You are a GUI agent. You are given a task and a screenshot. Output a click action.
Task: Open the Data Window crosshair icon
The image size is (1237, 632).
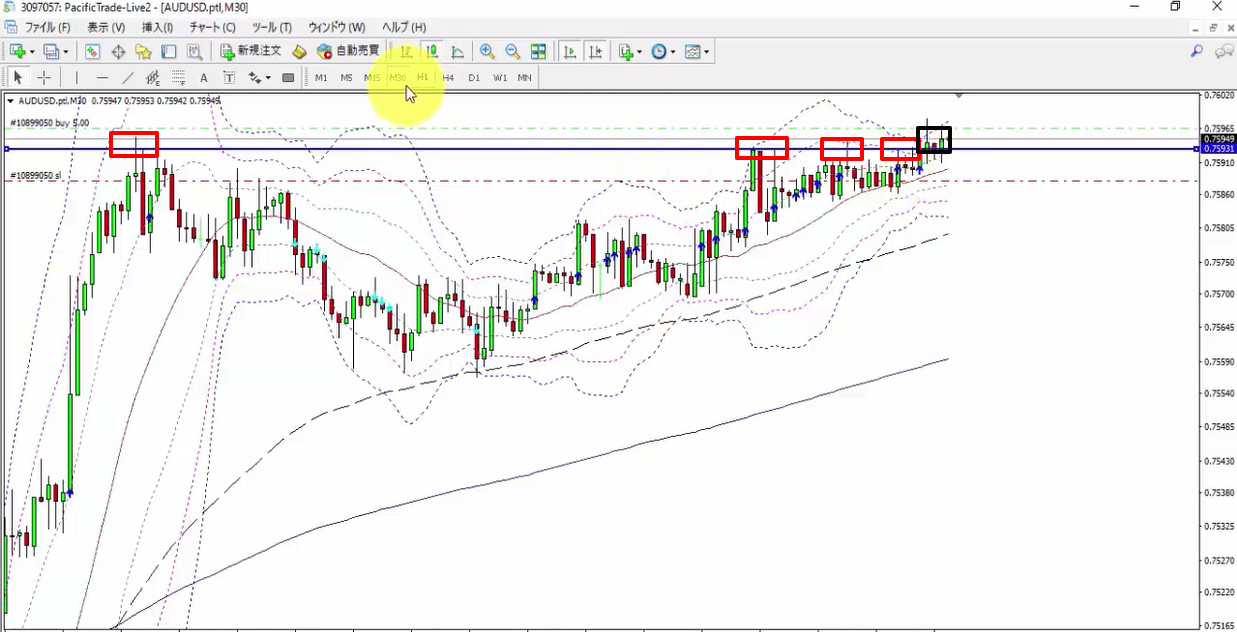tap(118, 51)
